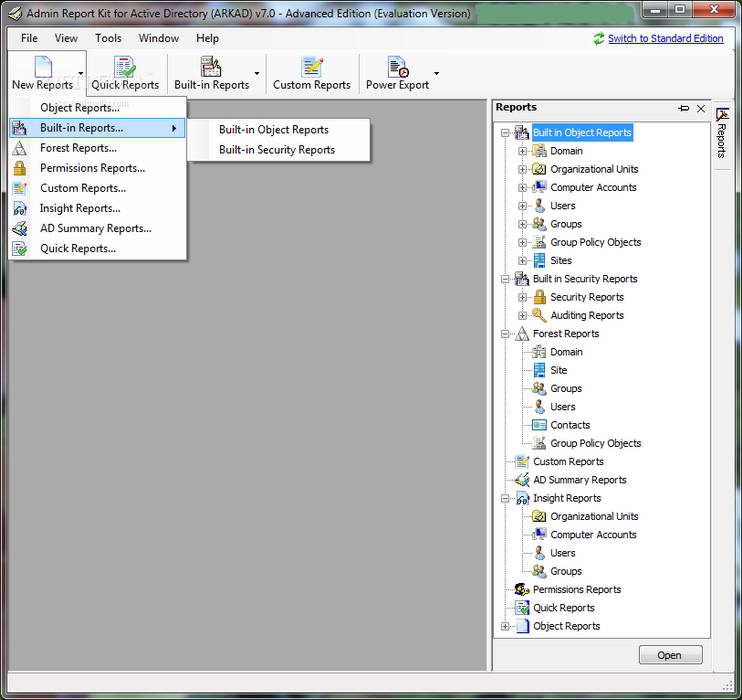Click the Power Export toolbar icon

click(x=398, y=66)
